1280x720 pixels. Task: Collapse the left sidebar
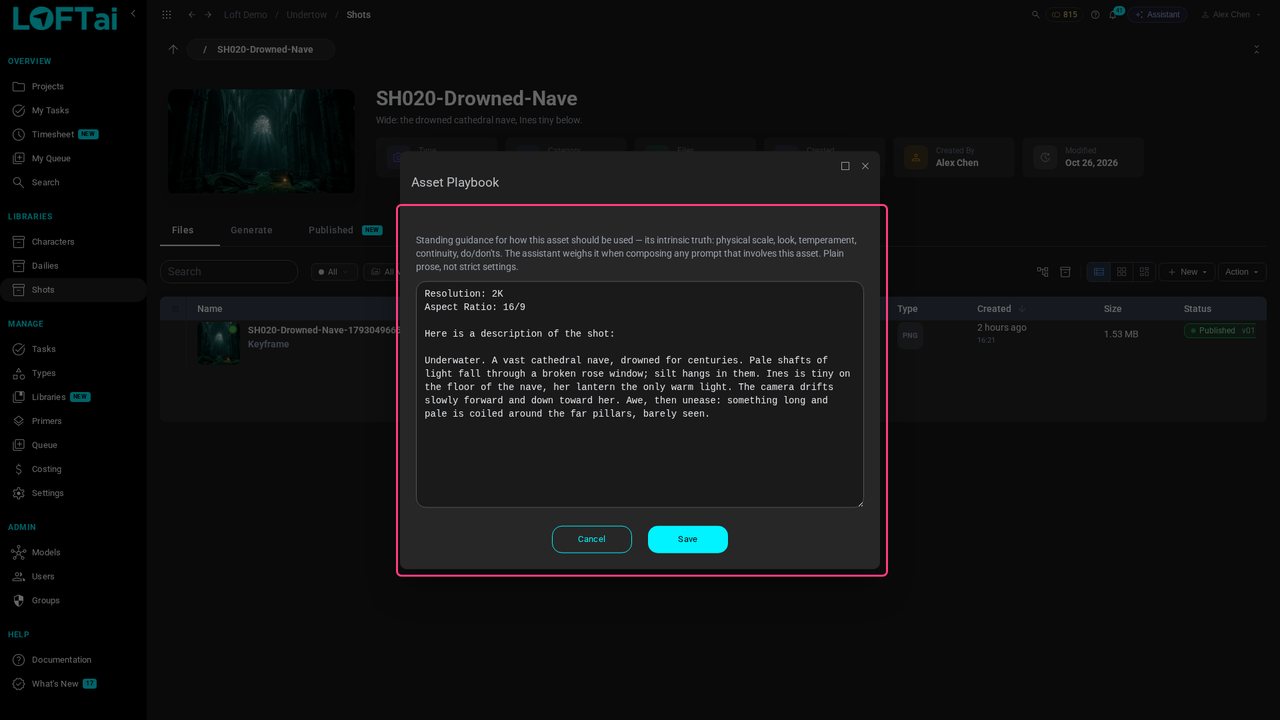click(x=133, y=13)
